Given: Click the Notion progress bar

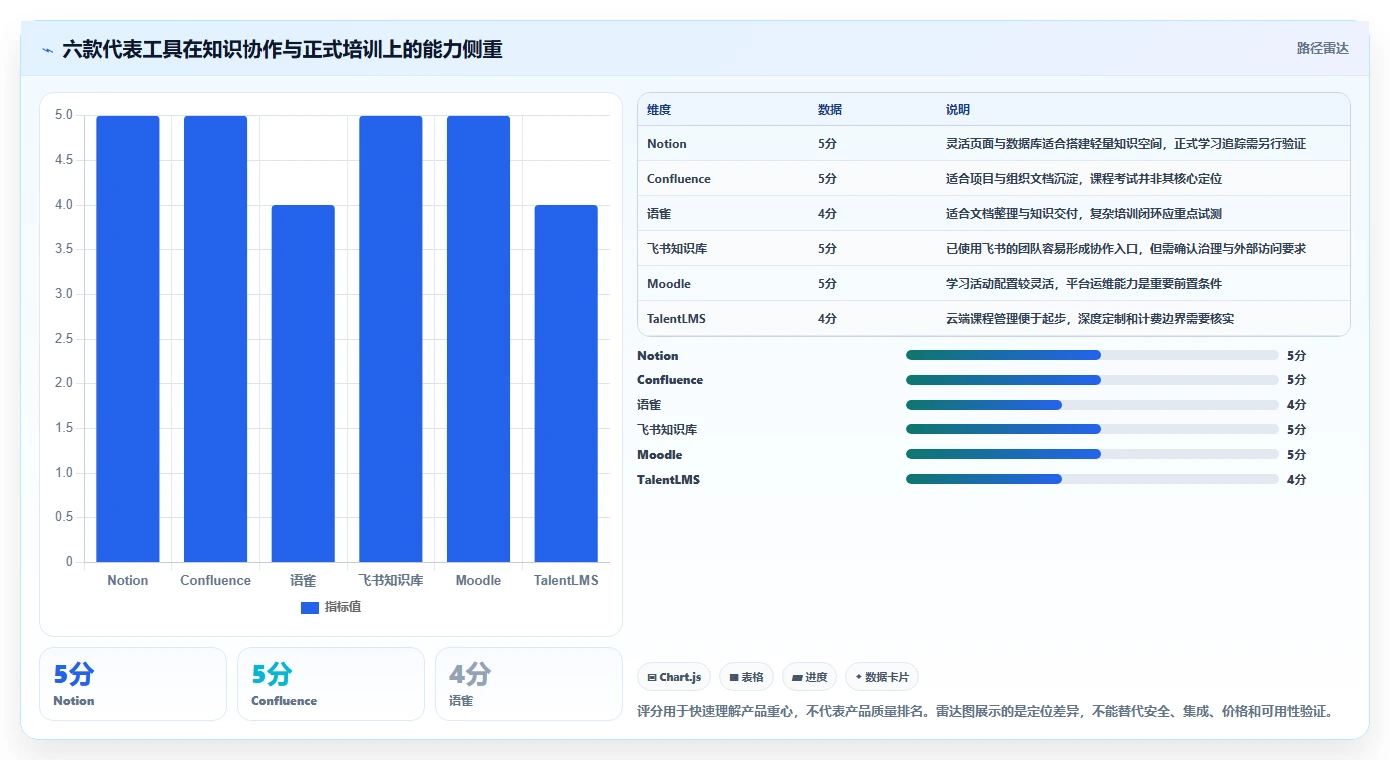Looking at the screenshot, I should (x=1092, y=355).
